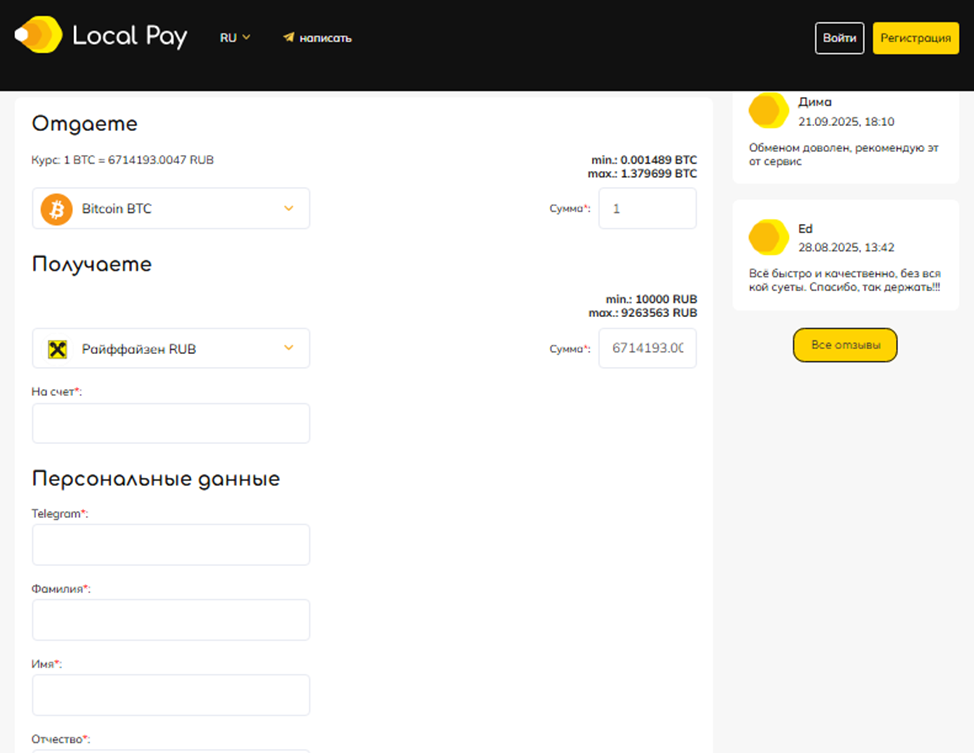Viewport: 974px width, 753px height.
Task: Click the max.: 1.379699 BTC text
Action: click(x=642, y=173)
